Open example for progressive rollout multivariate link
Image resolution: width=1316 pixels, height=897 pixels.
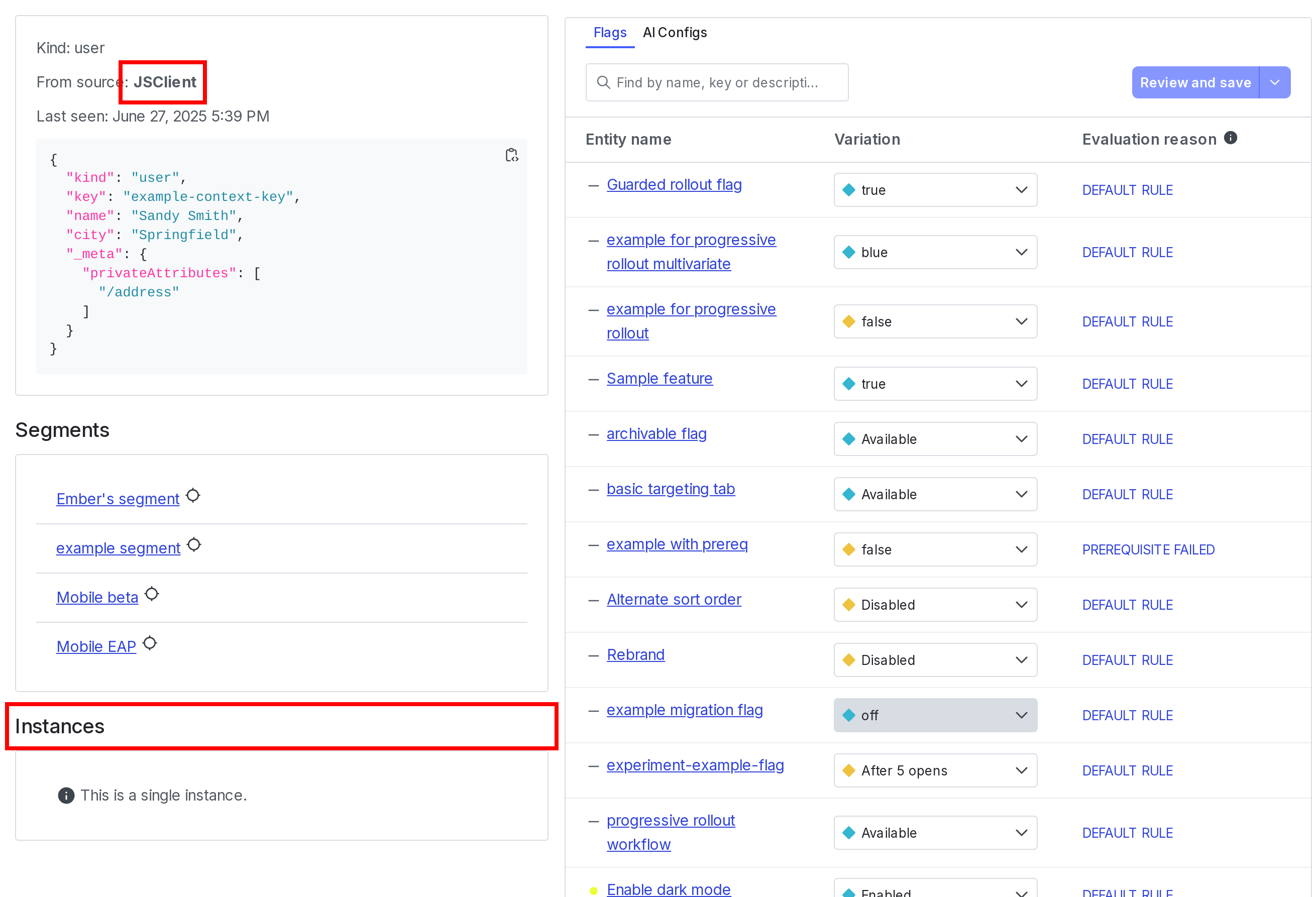(x=691, y=252)
